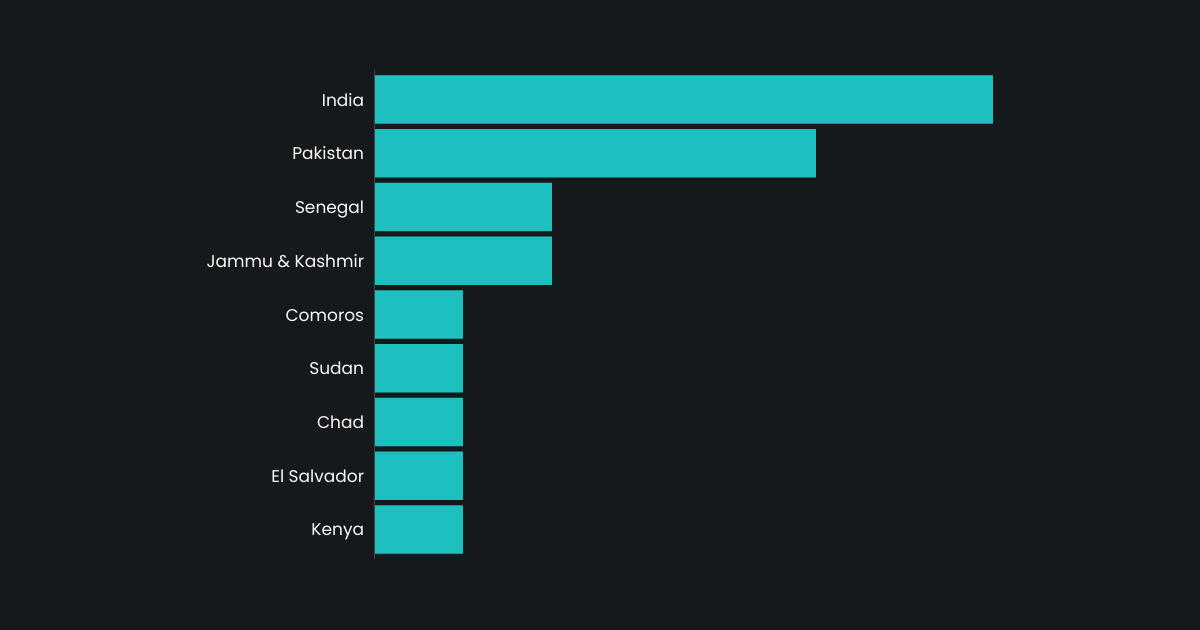
Task: Click the Chad label text
Action: click(340, 423)
